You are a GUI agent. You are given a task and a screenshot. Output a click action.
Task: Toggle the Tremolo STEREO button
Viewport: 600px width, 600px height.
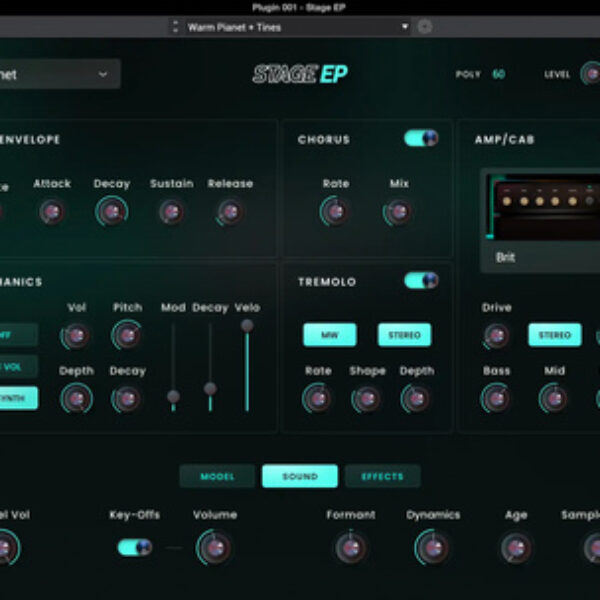point(404,335)
